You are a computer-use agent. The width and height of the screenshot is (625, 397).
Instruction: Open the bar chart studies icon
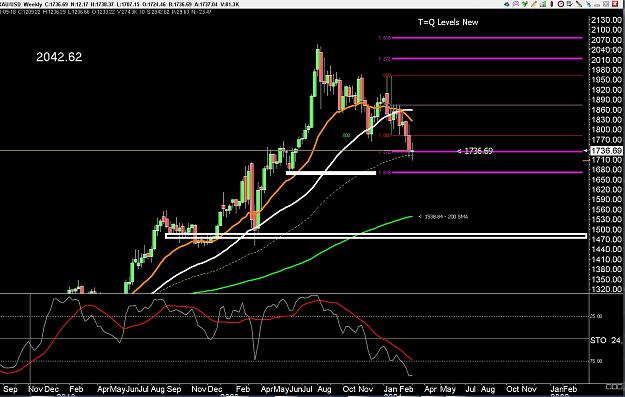(x=543, y=4)
